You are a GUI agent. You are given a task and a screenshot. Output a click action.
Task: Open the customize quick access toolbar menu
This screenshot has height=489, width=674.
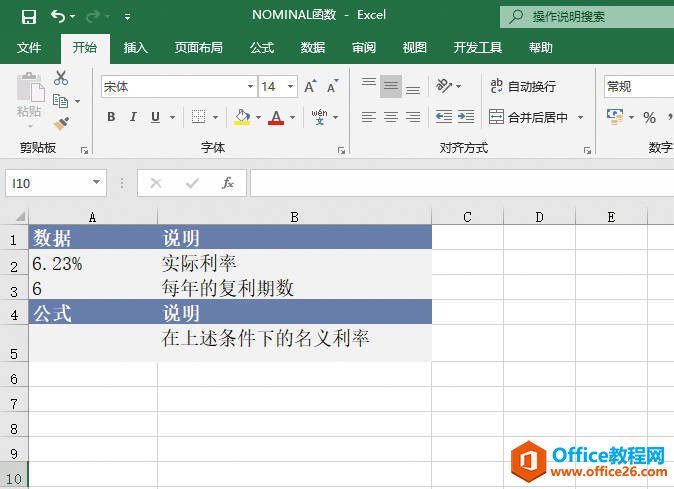127,17
